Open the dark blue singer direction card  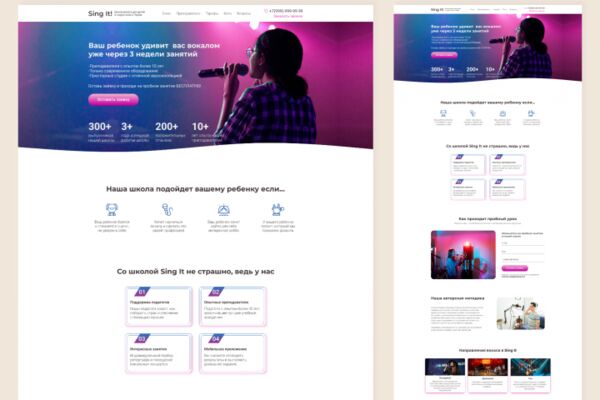(x=445, y=375)
